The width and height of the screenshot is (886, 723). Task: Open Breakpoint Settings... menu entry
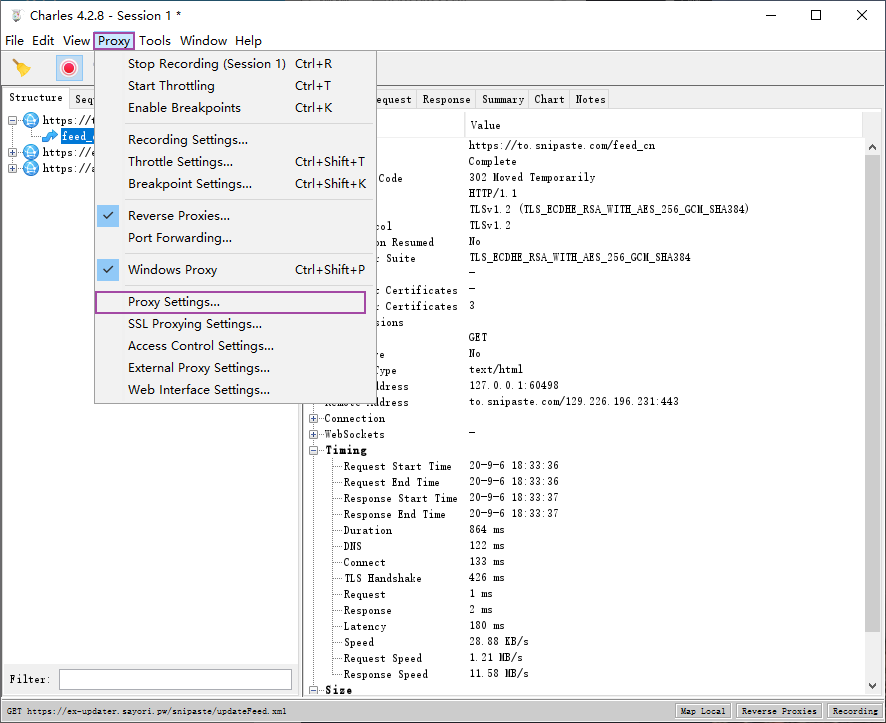(x=234, y=184)
